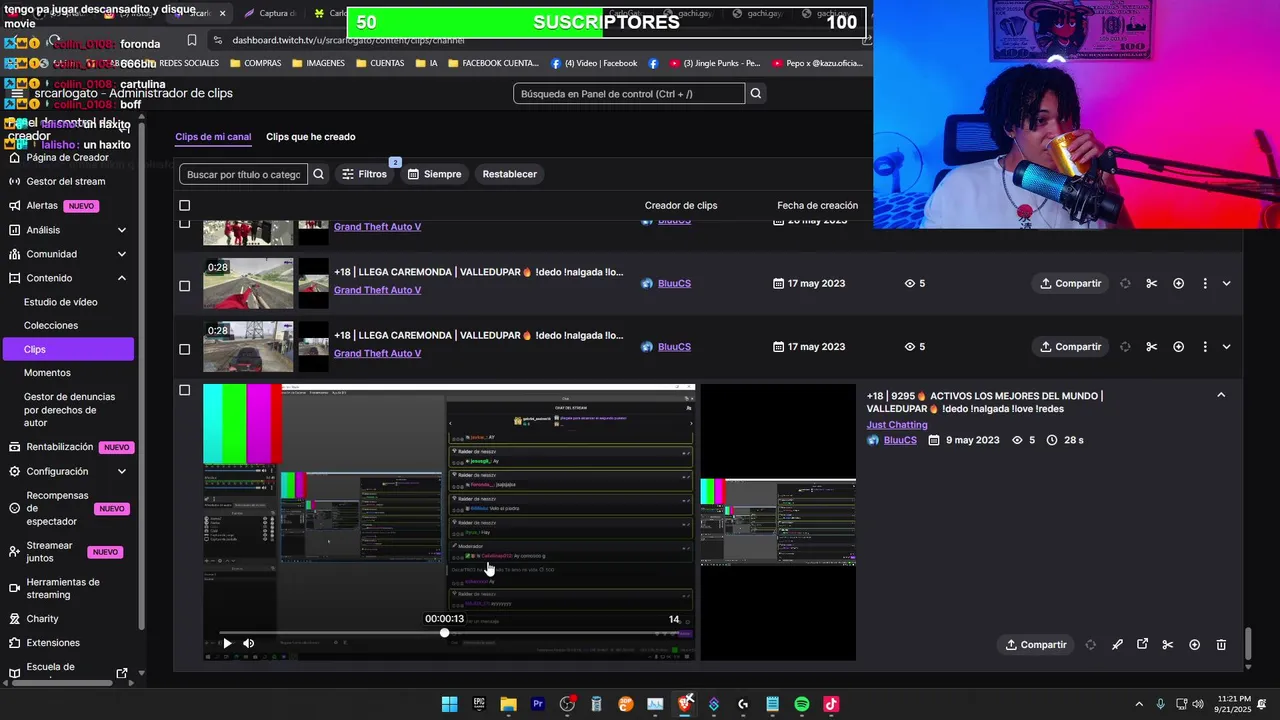
Task: Click Compartir in first 17 may row
Action: pyautogui.click(x=1070, y=283)
